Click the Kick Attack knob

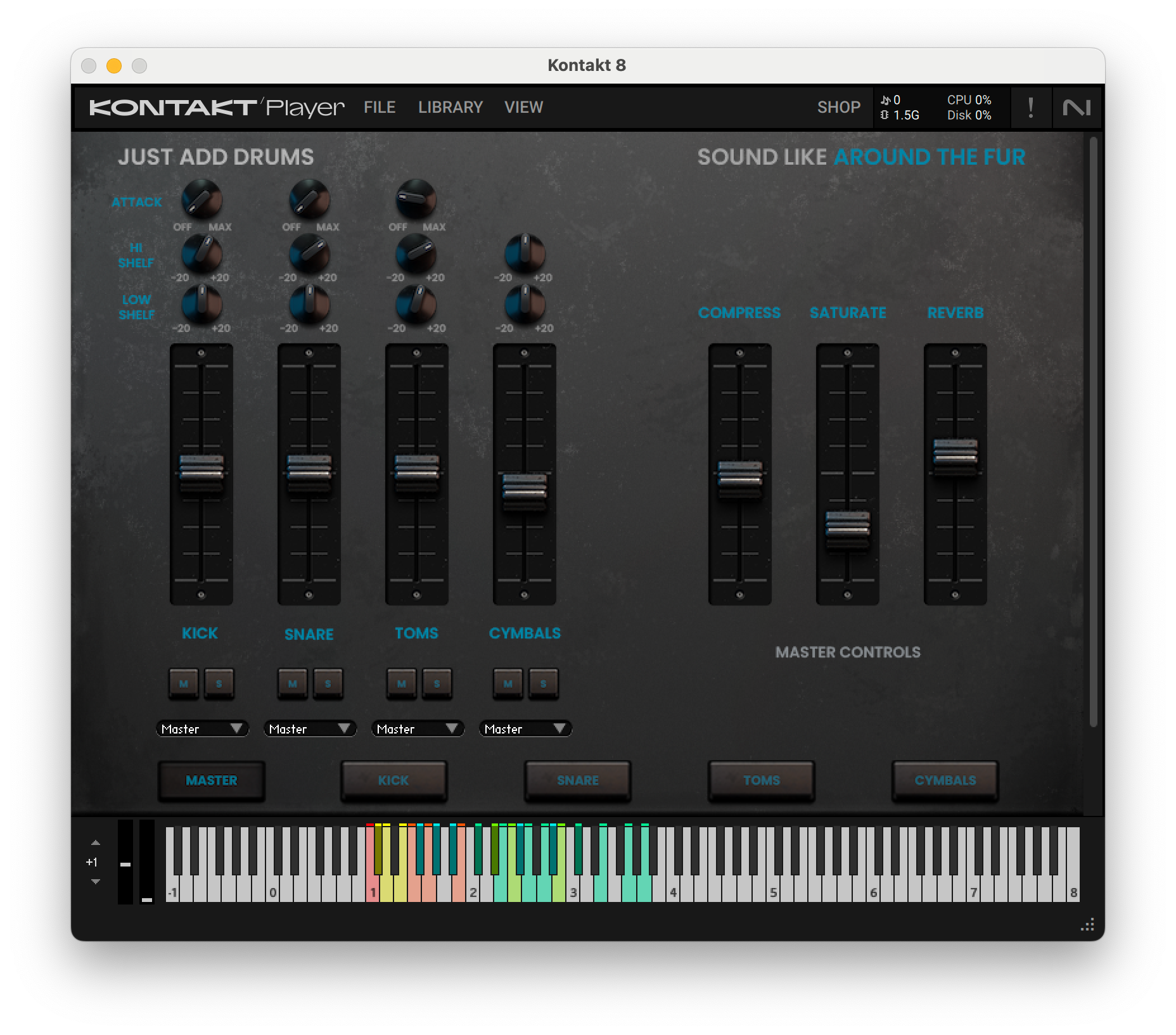click(x=201, y=199)
